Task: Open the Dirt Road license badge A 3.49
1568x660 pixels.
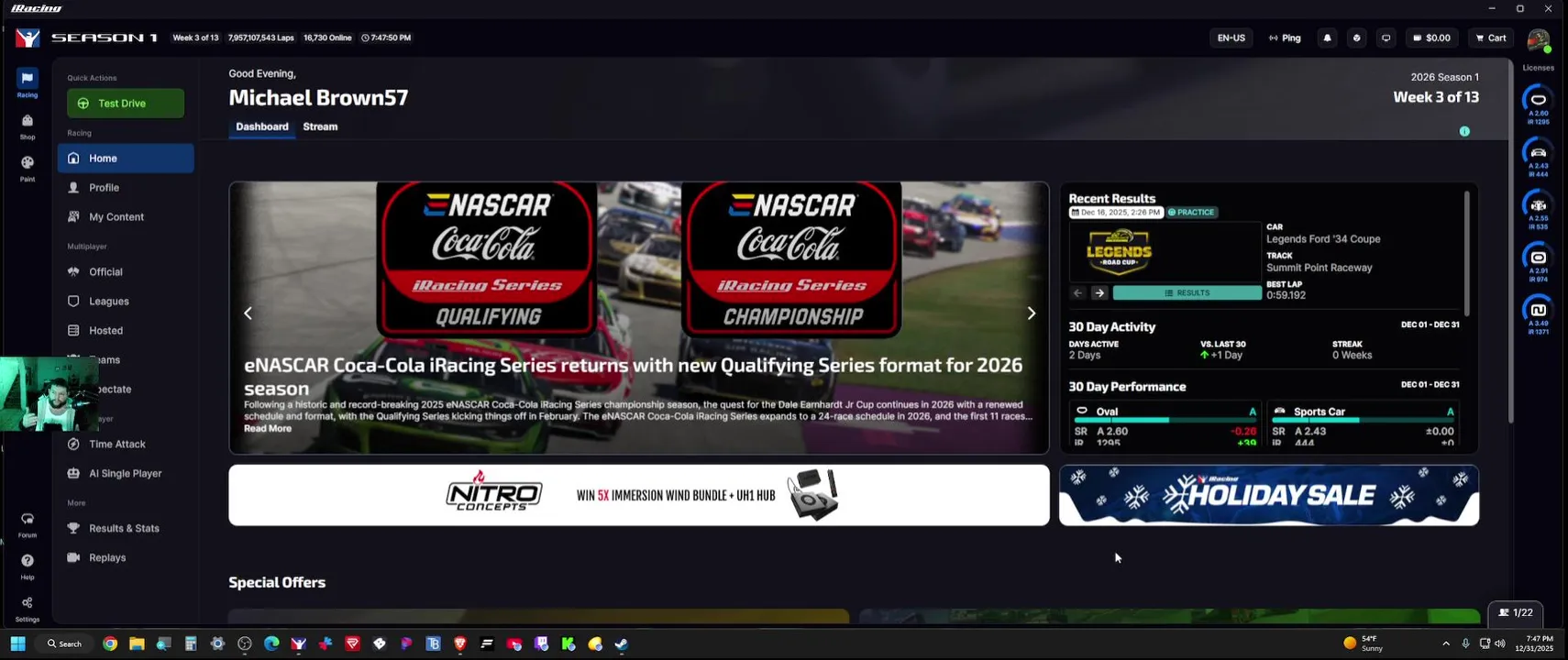Action: [1538, 314]
